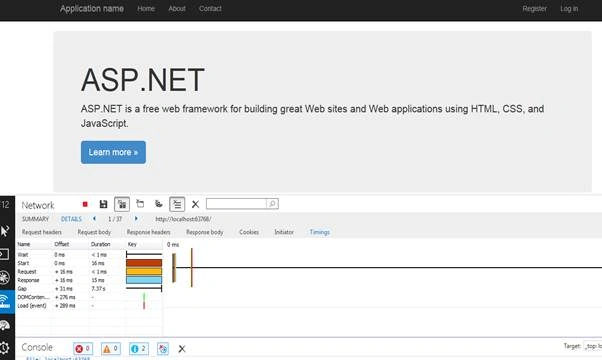
Task: Click the light blue Response key swatch
Action: pos(144,280)
